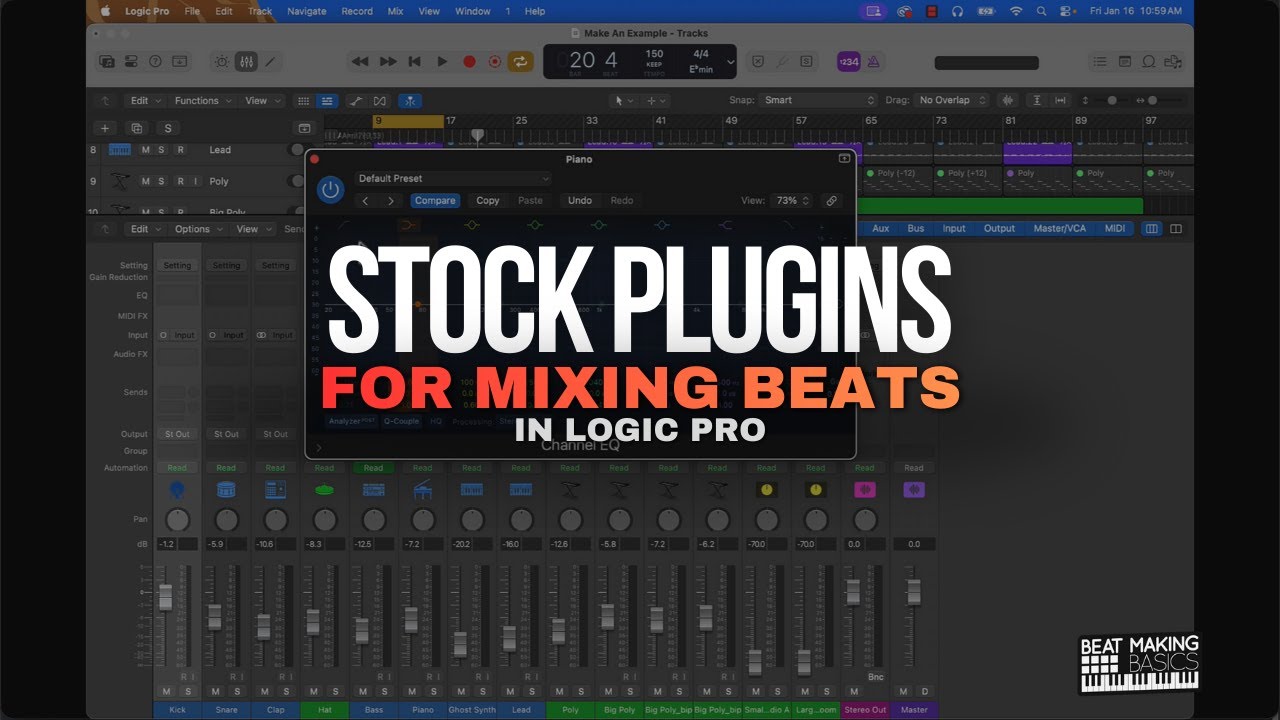Screen dimensions: 1280x720
Task: Select the Master/VCA mixer filter tab
Action: point(1060,229)
